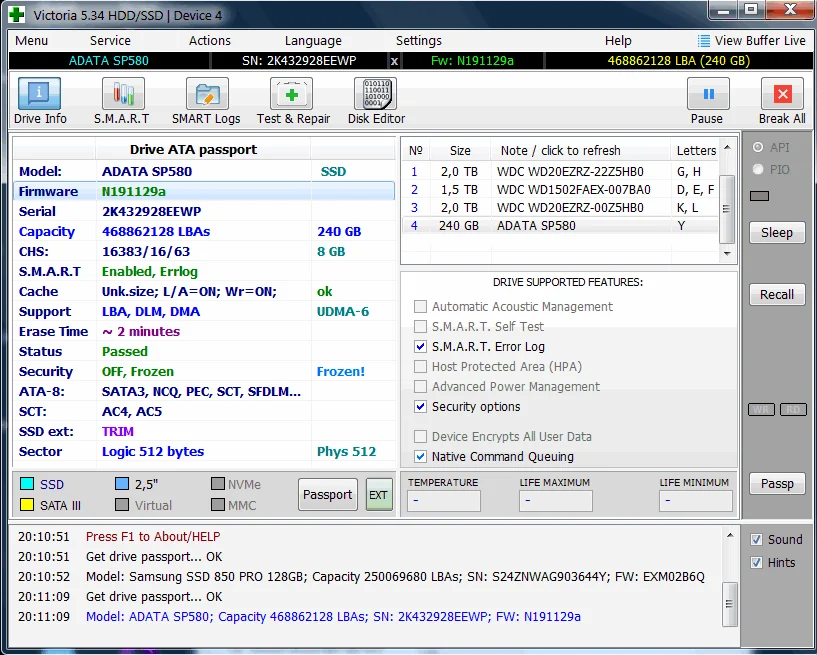Check Advanced Power Management box
The width and height of the screenshot is (817, 655).
click(x=420, y=387)
